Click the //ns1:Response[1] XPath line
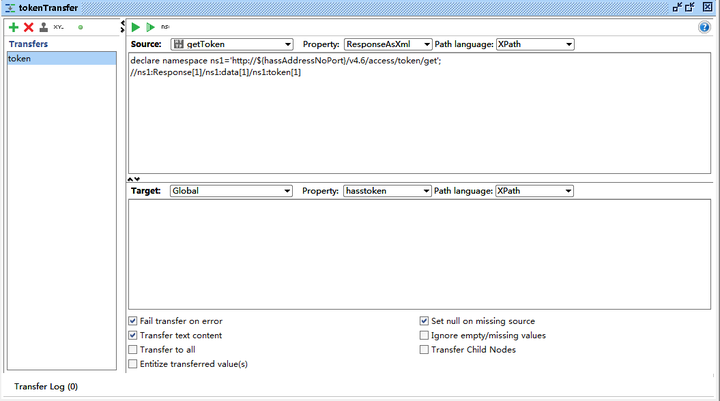 215,72
